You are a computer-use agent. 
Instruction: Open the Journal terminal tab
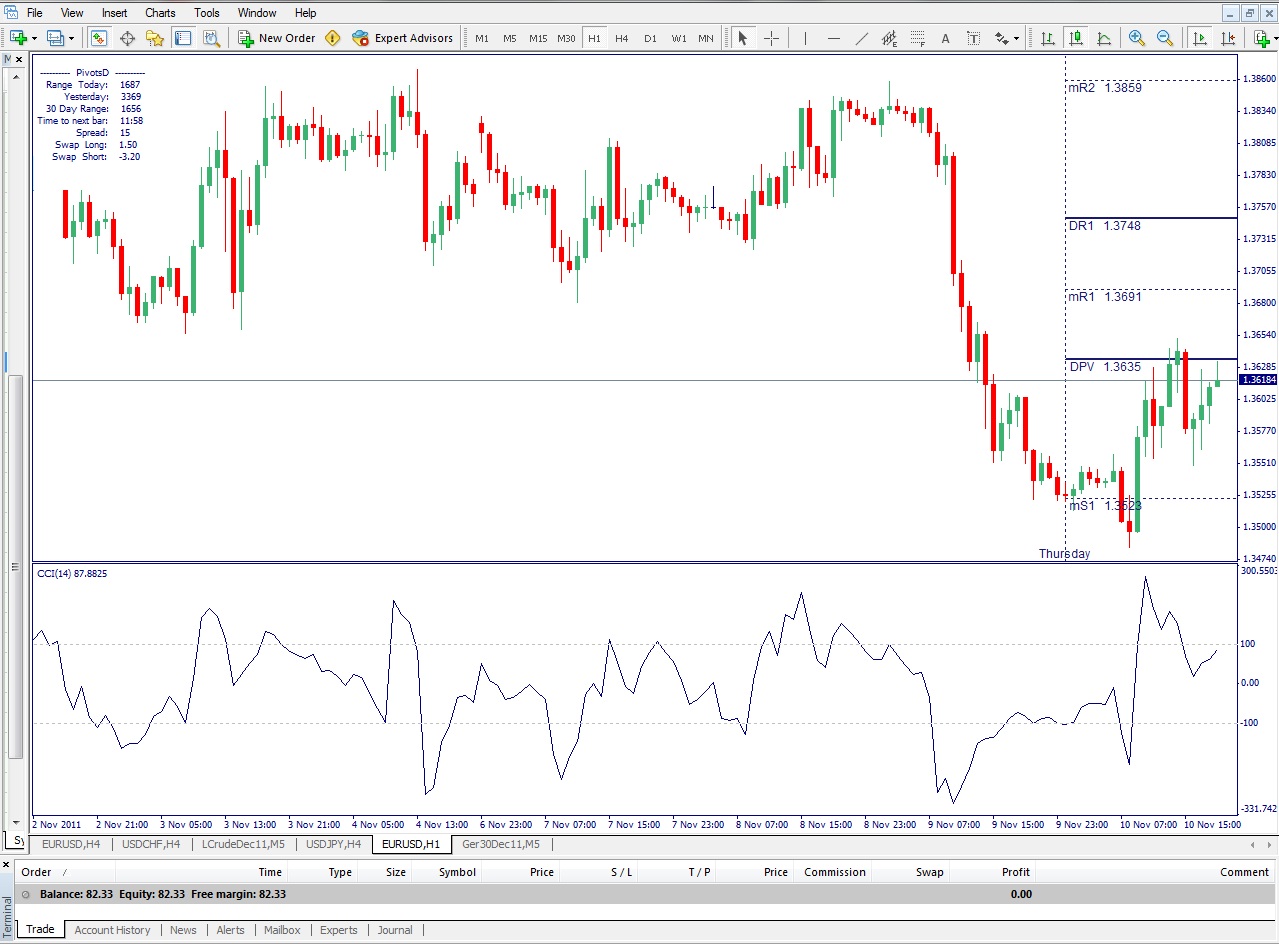pos(395,930)
